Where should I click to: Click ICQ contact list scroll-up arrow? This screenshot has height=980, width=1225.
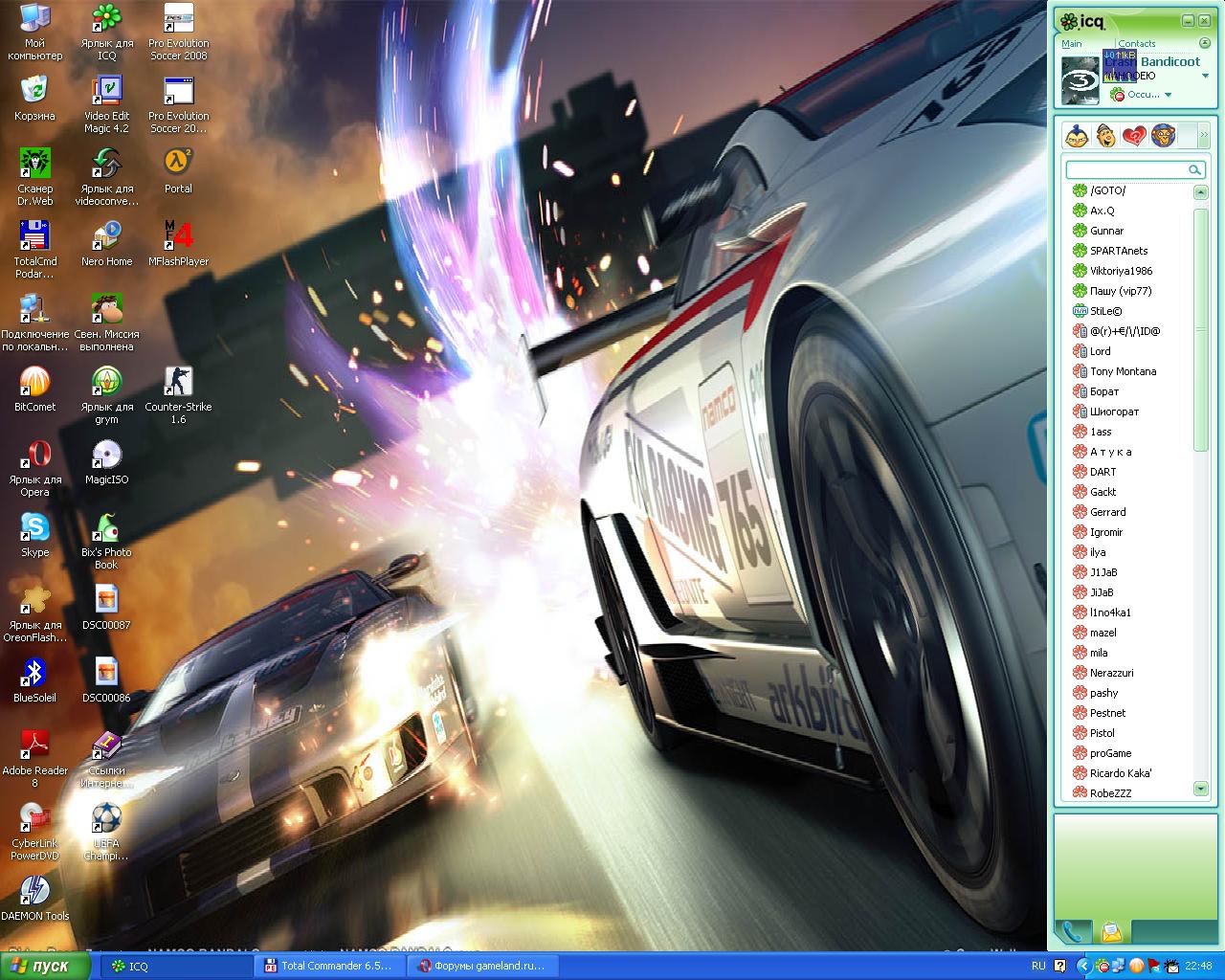tap(1201, 193)
